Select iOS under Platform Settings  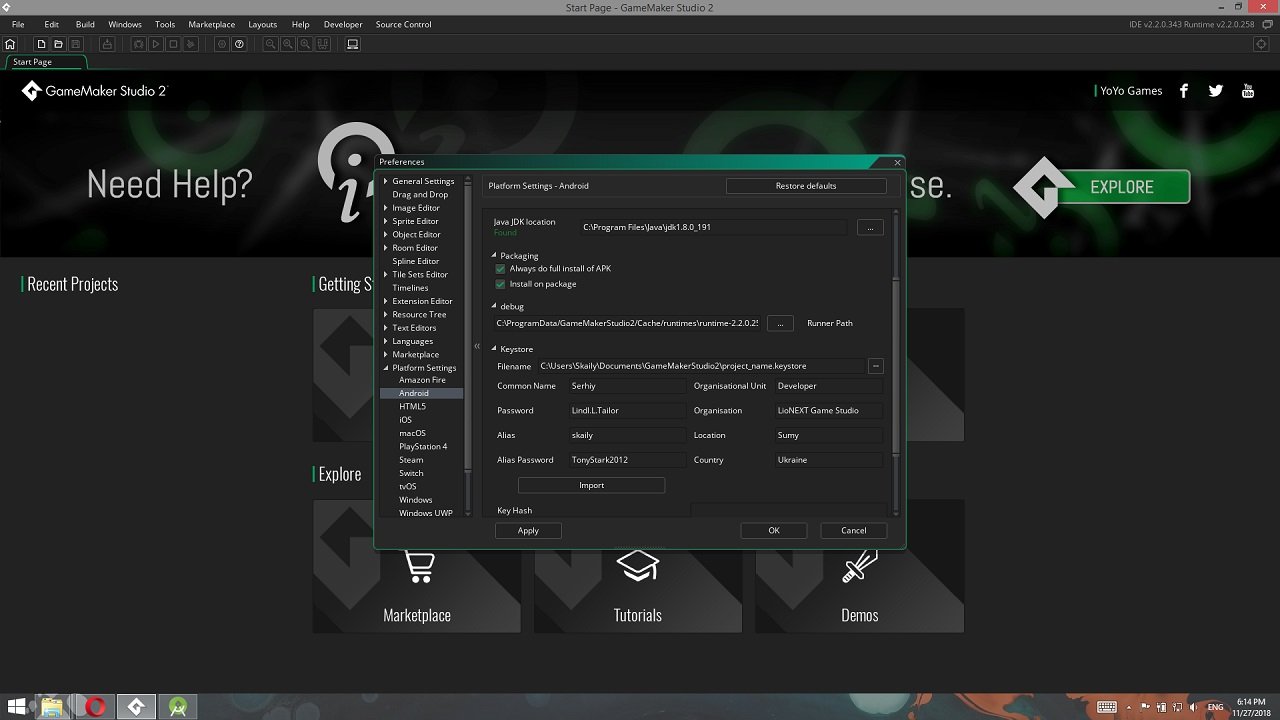click(405, 420)
